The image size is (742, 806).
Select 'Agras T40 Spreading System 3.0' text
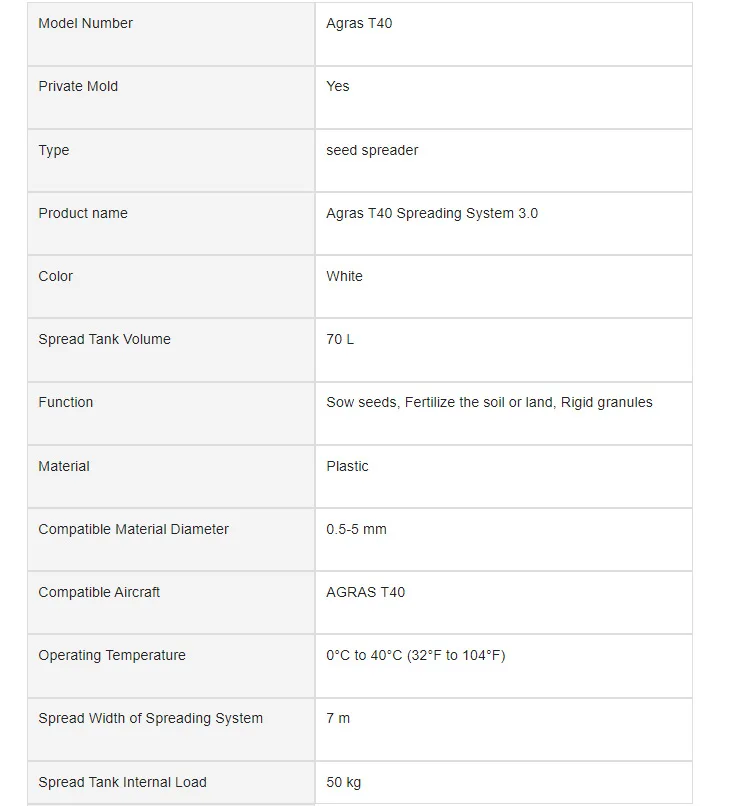pyautogui.click(x=432, y=213)
